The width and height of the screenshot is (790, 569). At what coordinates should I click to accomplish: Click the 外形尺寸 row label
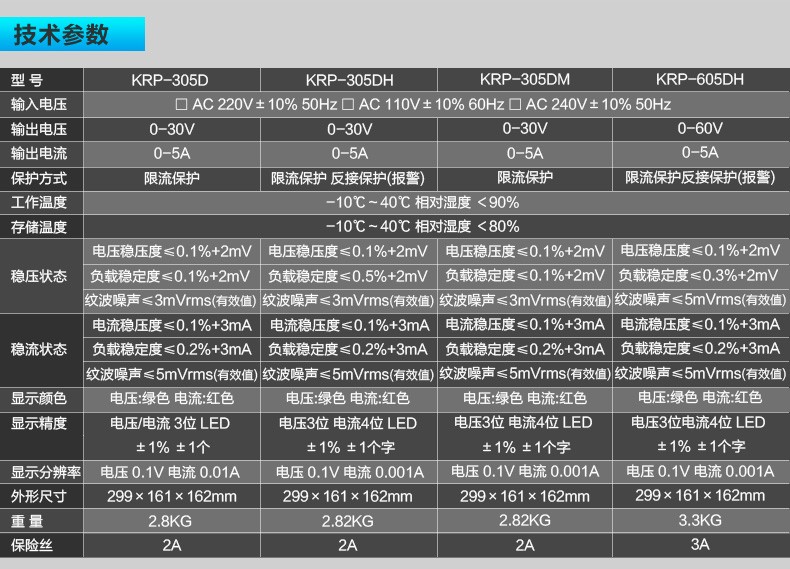pyautogui.click(x=39, y=496)
